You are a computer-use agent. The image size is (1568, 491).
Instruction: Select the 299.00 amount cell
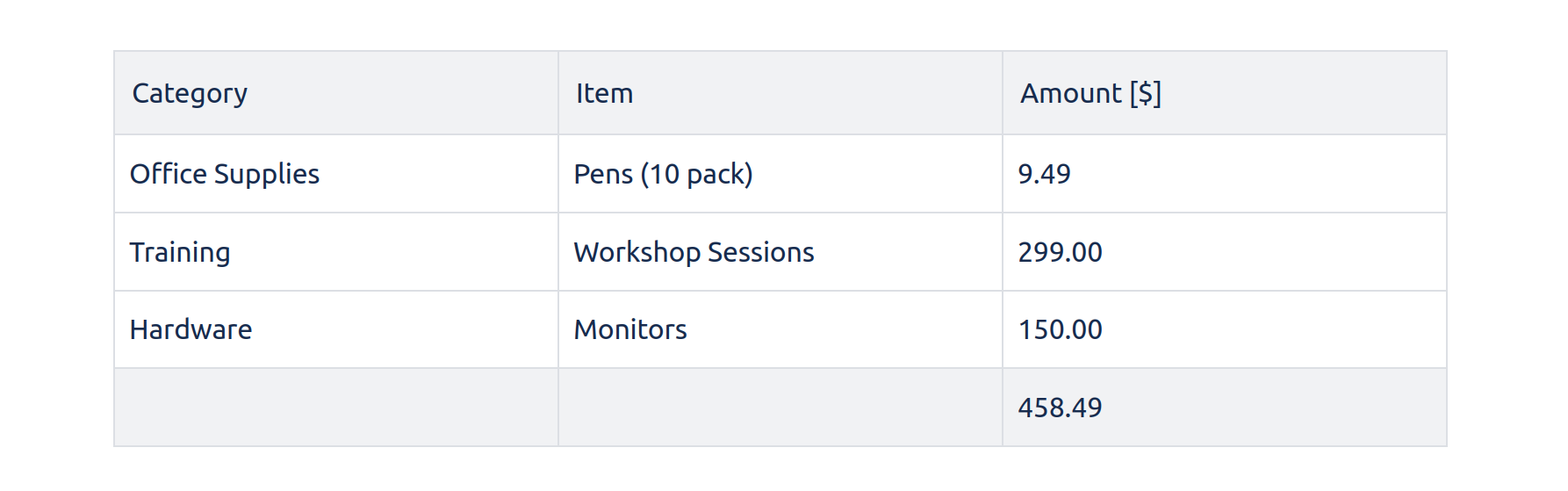click(x=1060, y=252)
